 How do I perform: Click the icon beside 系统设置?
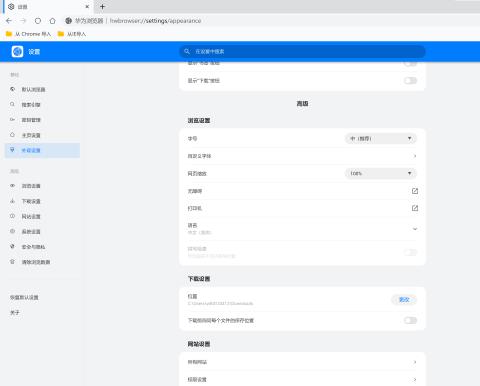[12, 231]
